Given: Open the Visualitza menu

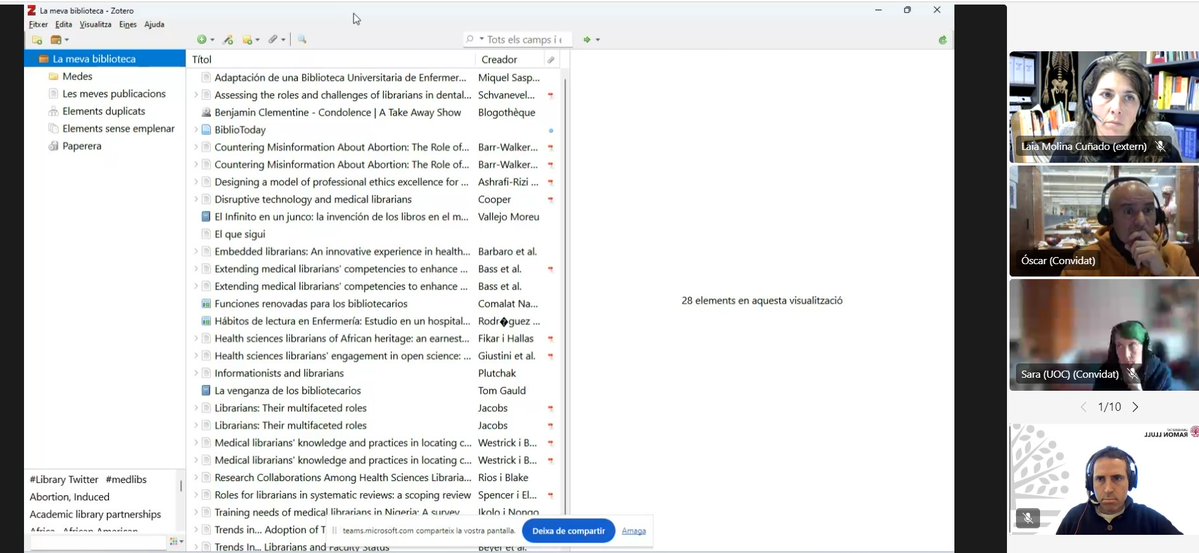Looking at the screenshot, I should point(96,24).
